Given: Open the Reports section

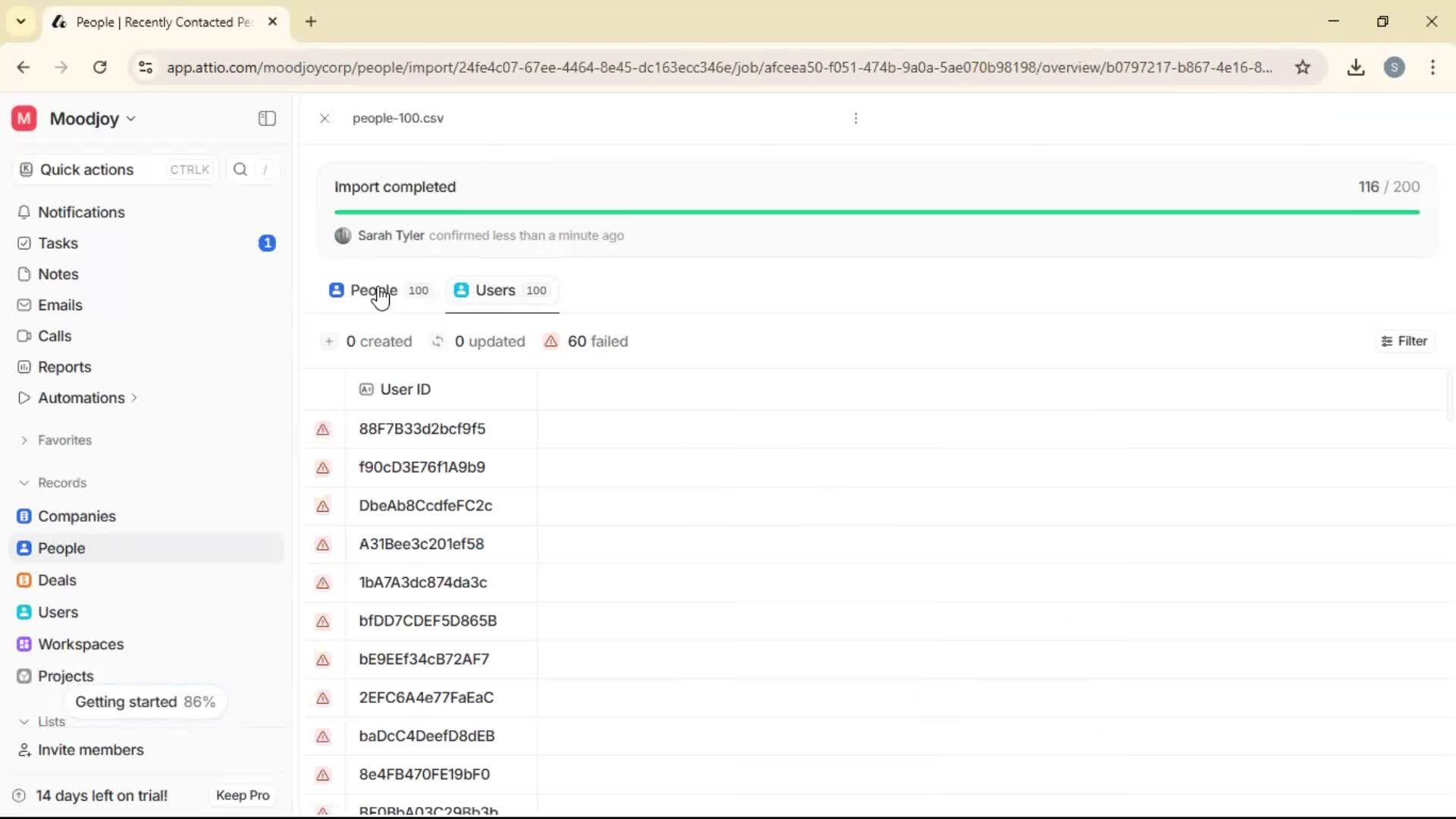Looking at the screenshot, I should point(64,366).
